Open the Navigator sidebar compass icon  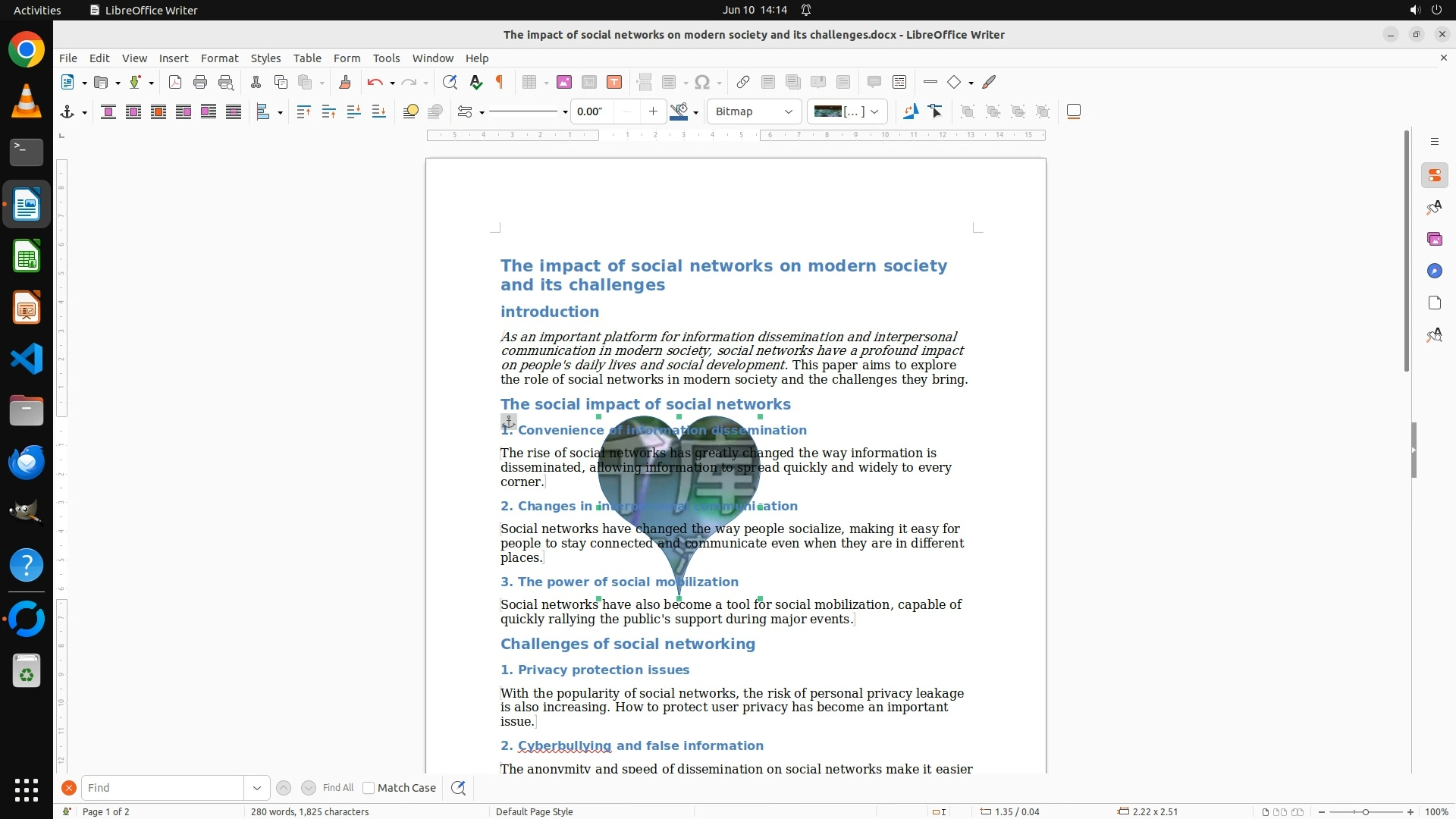[x=1434, y=271]
